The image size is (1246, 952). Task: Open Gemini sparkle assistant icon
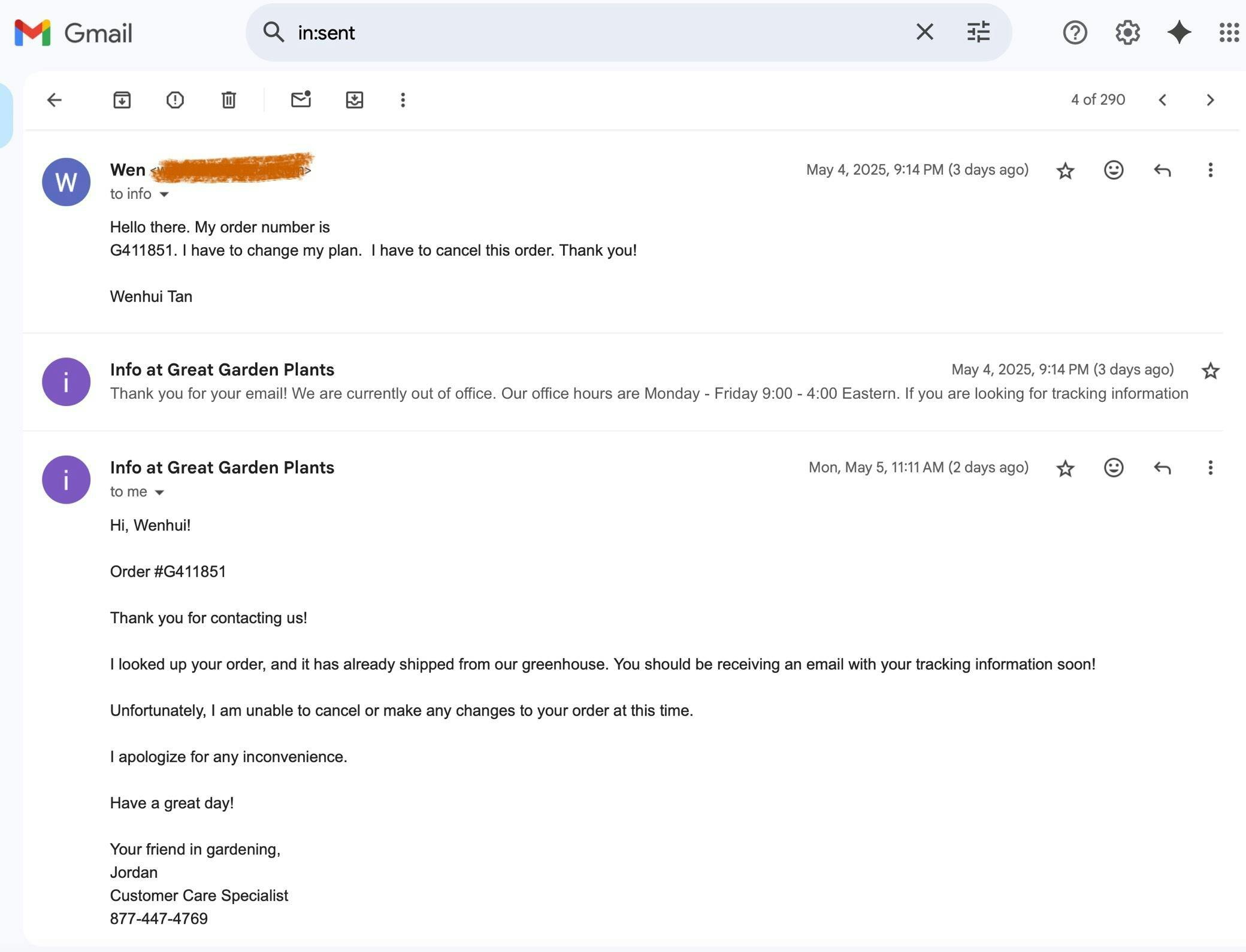1178,32
